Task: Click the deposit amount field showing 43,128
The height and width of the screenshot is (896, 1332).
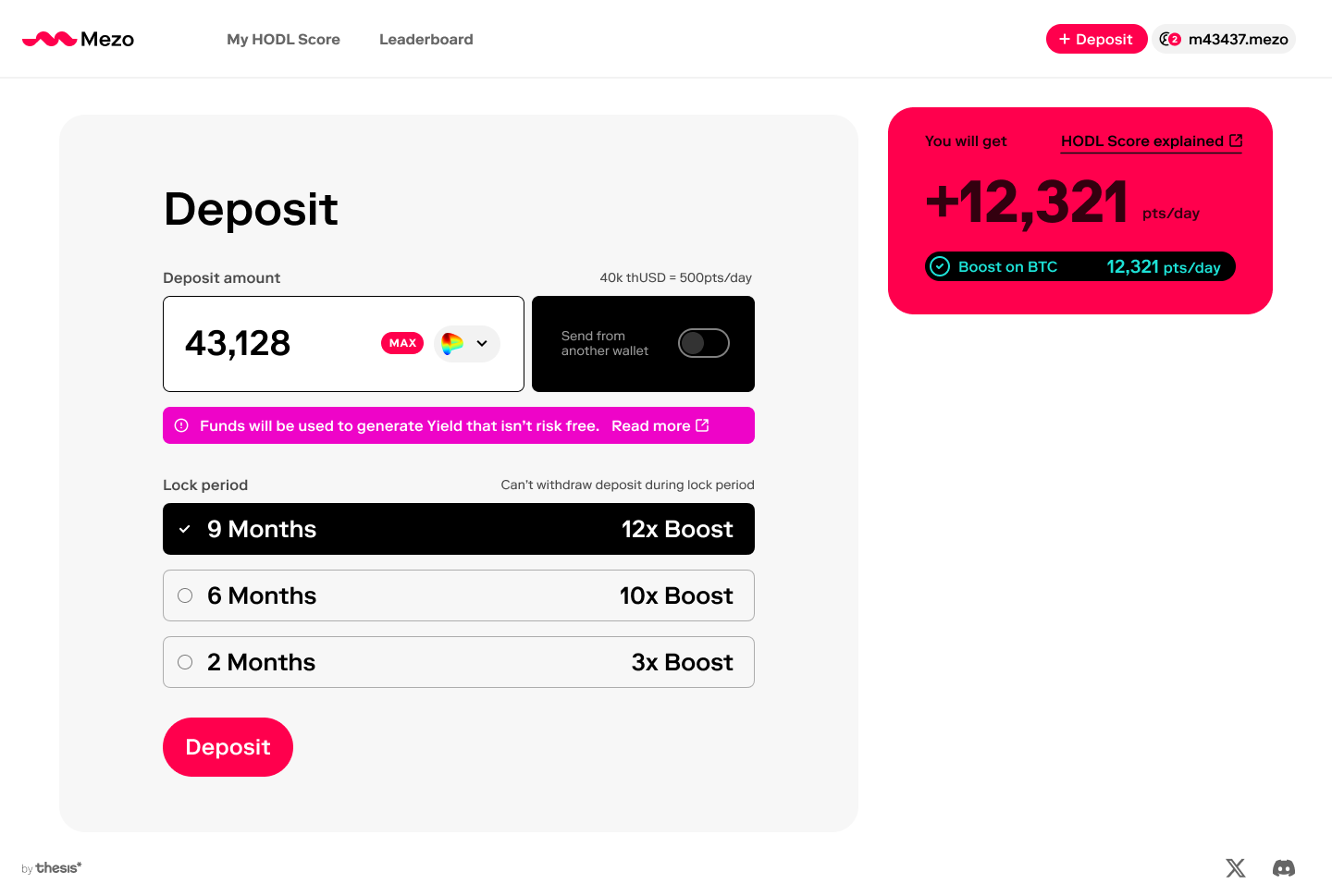Action: pyautogui.click(x=343, y=344)
